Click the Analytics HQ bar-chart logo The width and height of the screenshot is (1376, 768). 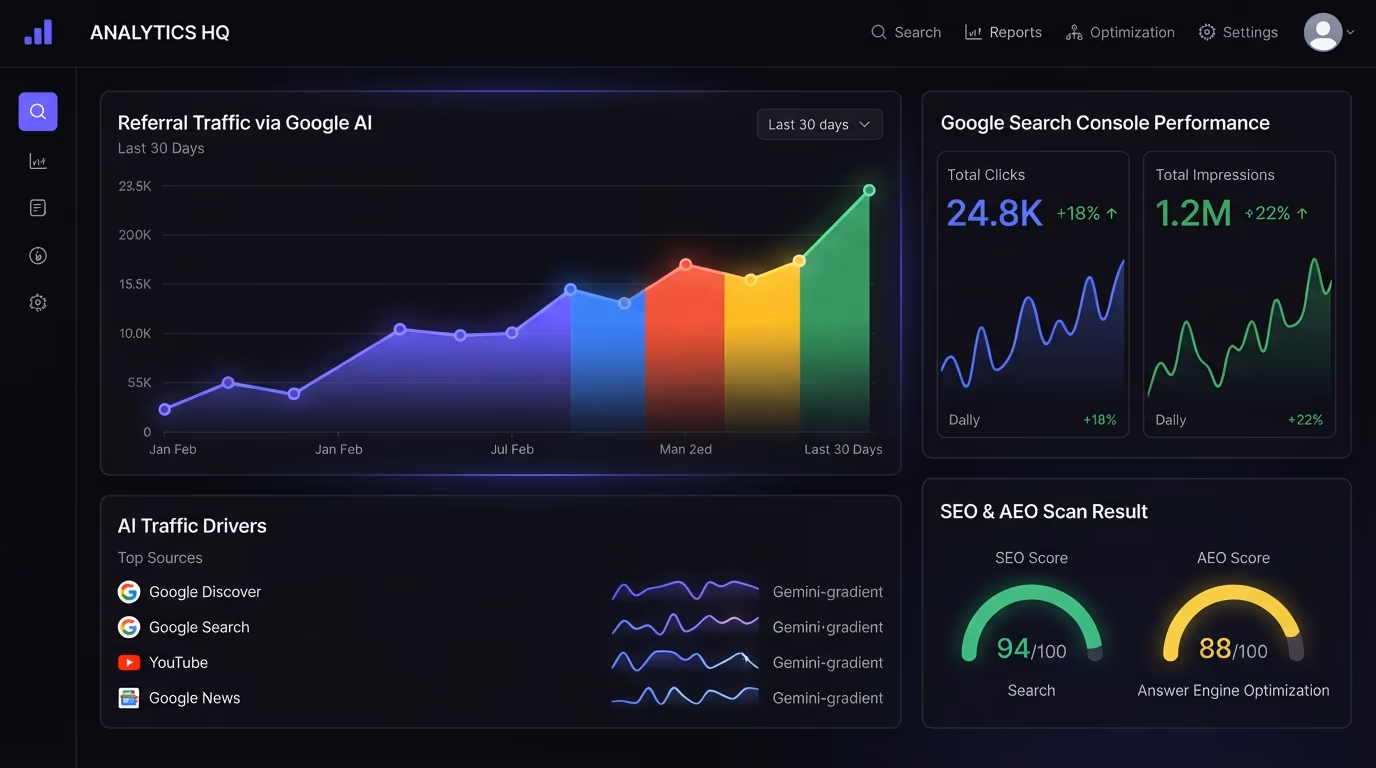(38, 32)
